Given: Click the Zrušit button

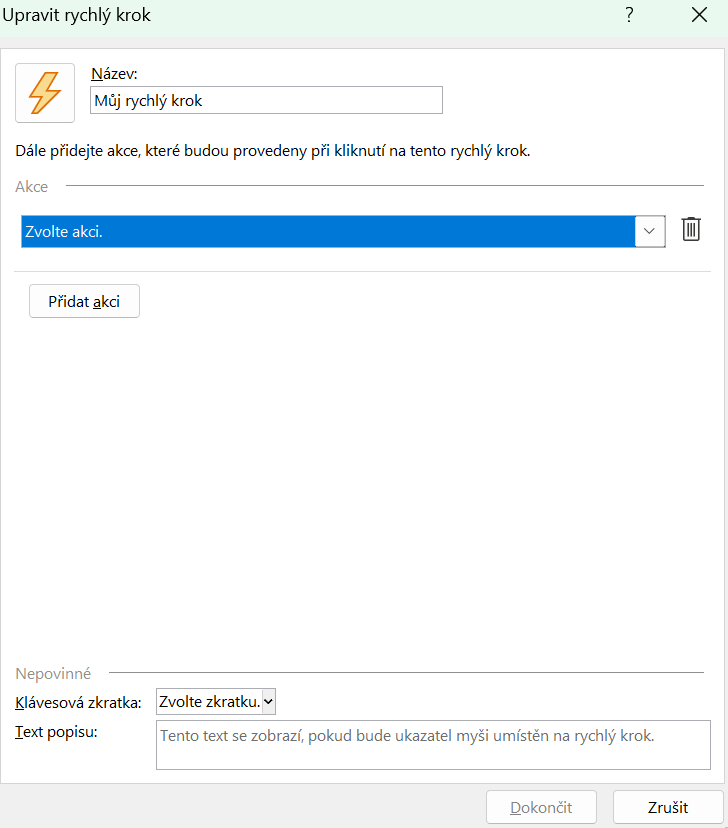Looking at the screenshot, I should click(666, 807).
